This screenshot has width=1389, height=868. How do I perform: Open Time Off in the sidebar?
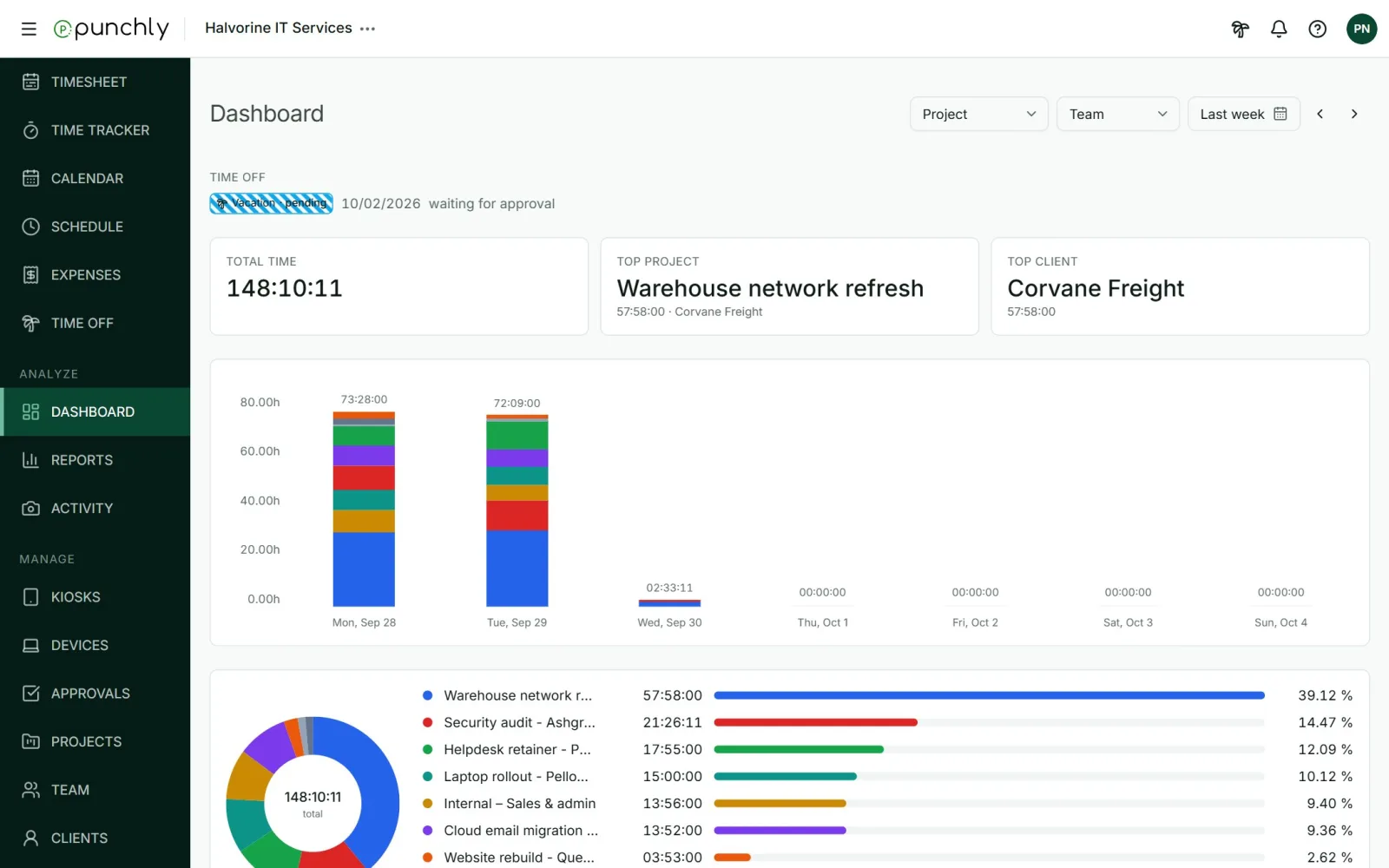pos(95,323)
